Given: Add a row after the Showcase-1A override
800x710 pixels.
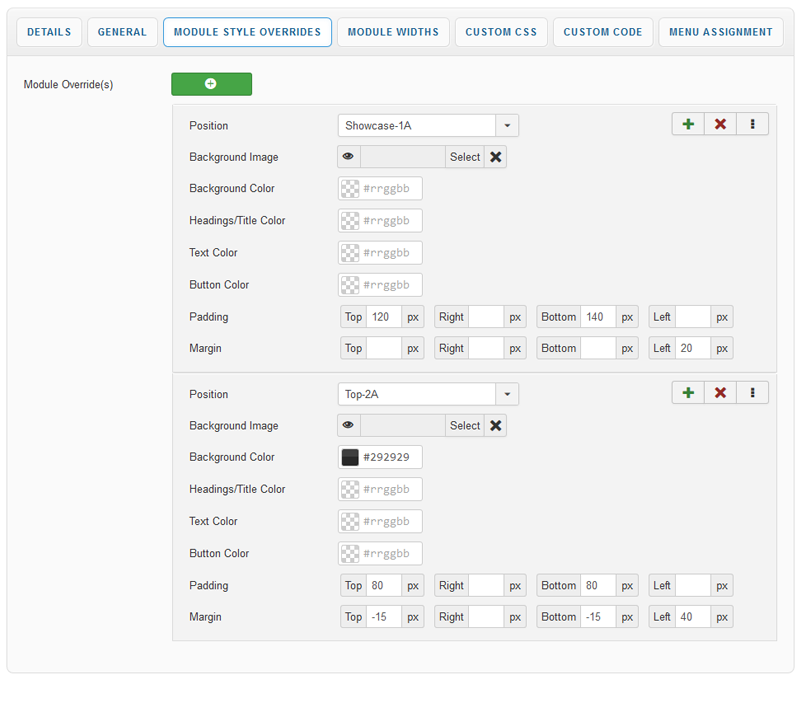Looking at the screenshot, I should click(688, 124).
